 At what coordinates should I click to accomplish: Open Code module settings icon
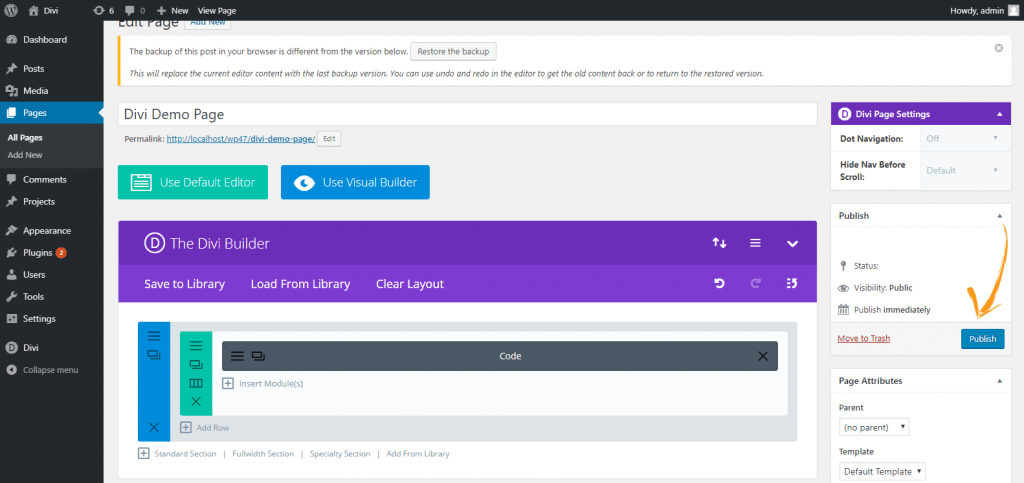pyautogui.click(x=238, y=356)
